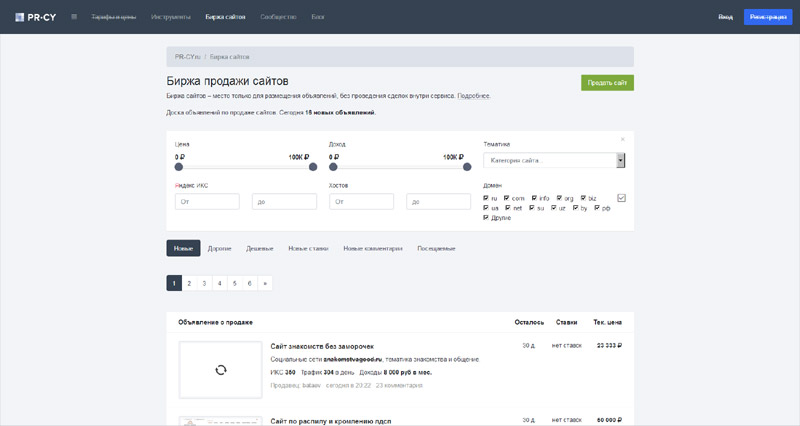Click the Регистрация button
The image size is (800, 426).
768,17
